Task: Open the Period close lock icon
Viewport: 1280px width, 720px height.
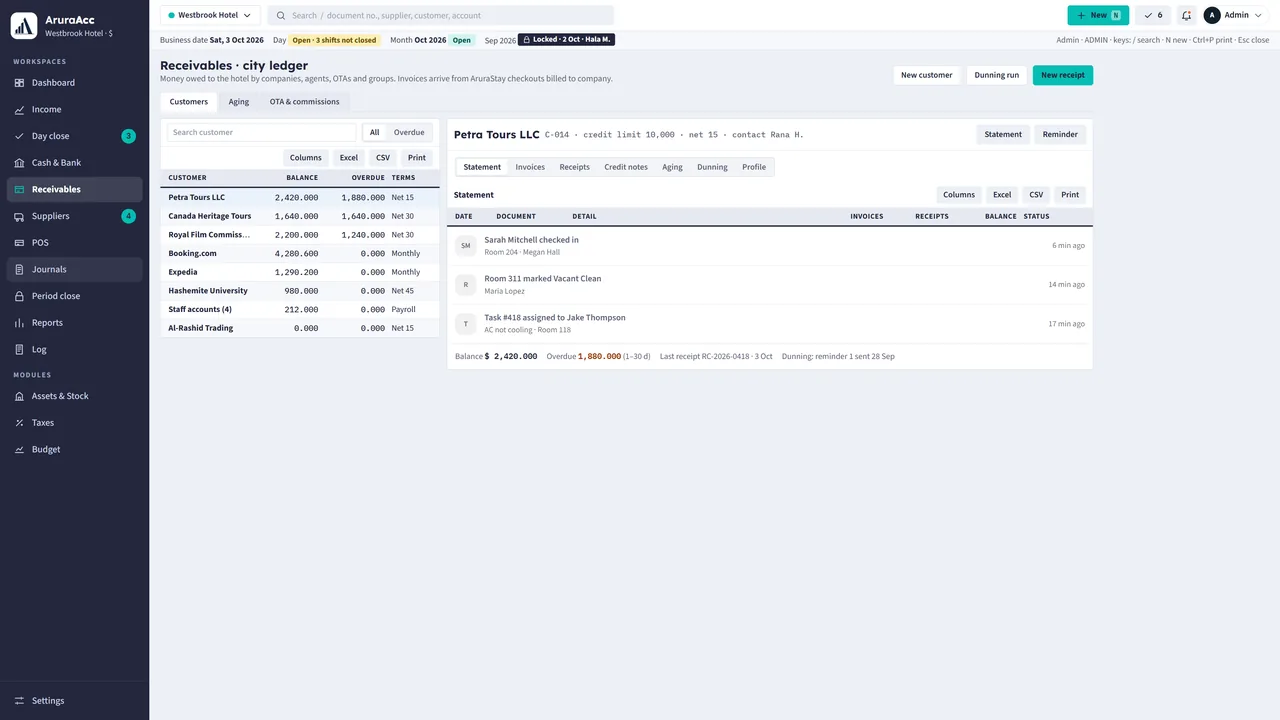Action: 20,296
